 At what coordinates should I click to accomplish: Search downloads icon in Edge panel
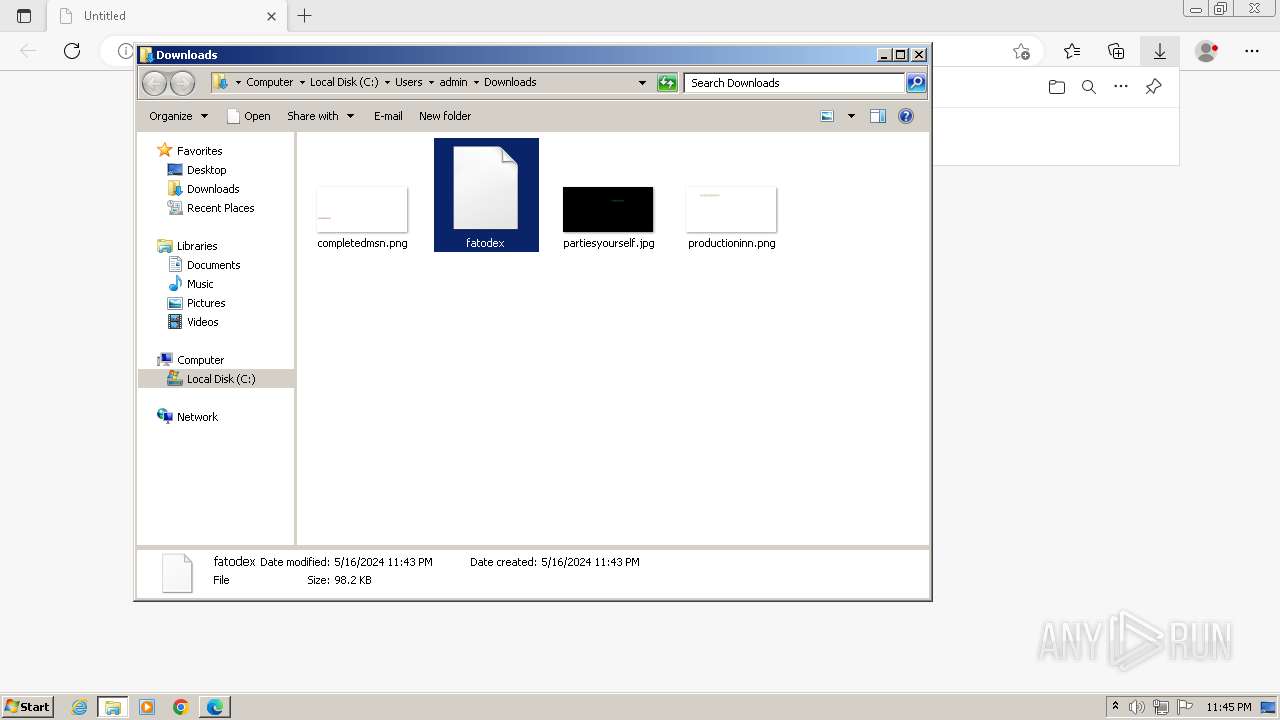(x=1089, y=87)
